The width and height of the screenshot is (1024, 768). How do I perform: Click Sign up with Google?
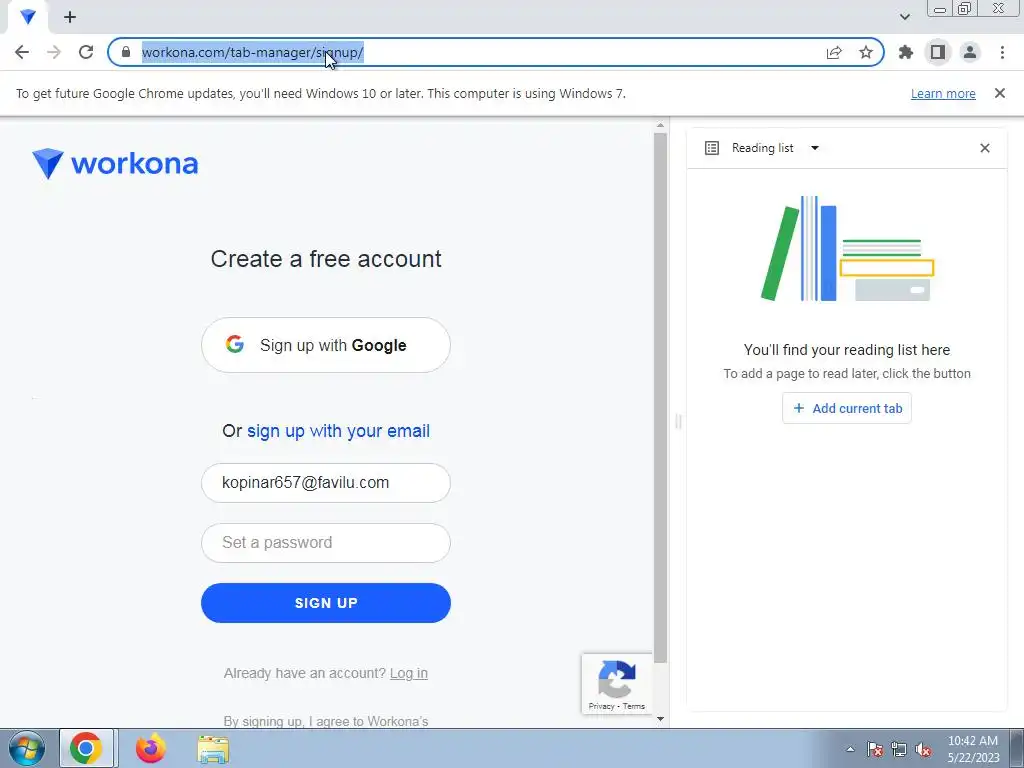coord(326,345)
